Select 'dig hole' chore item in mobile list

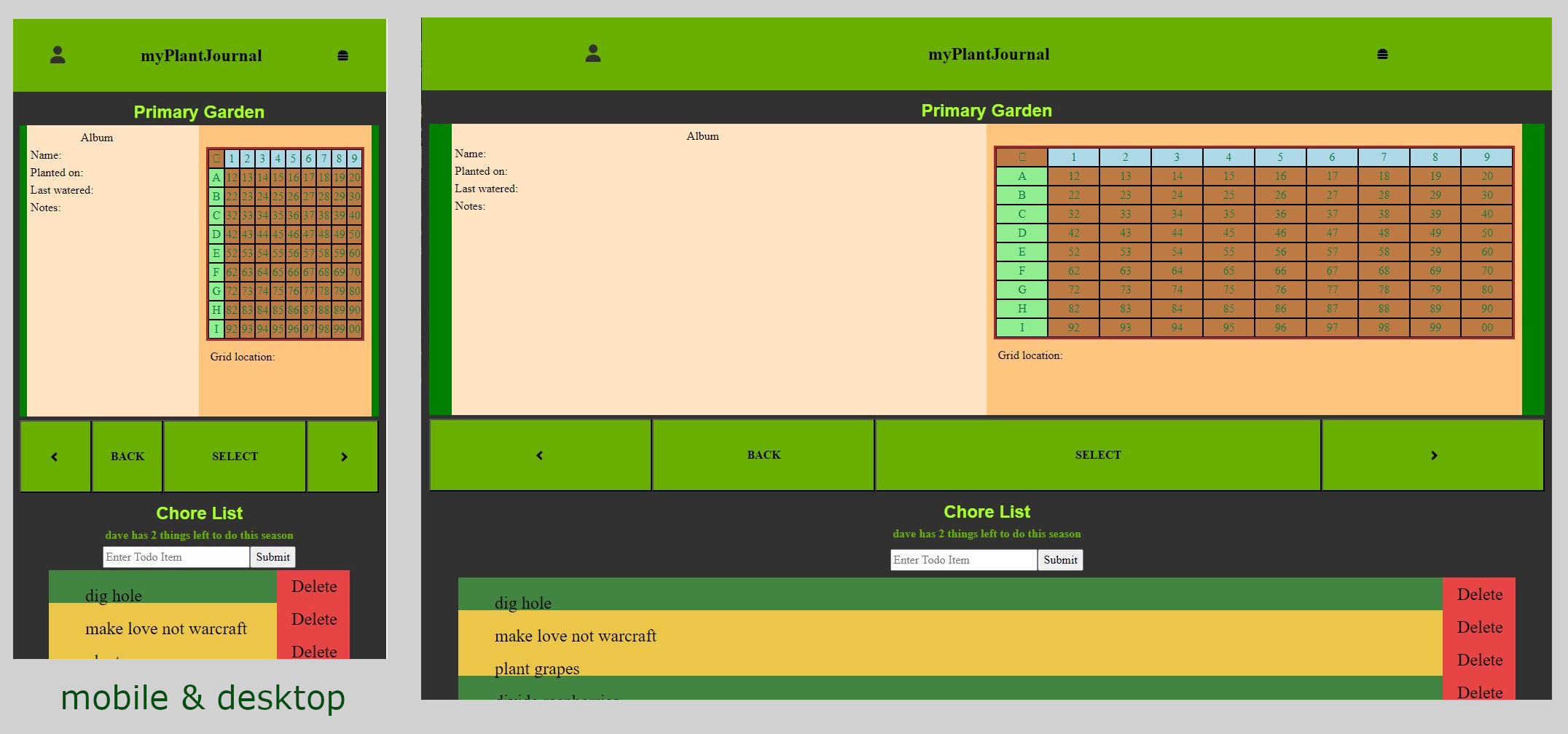[162, 587]
